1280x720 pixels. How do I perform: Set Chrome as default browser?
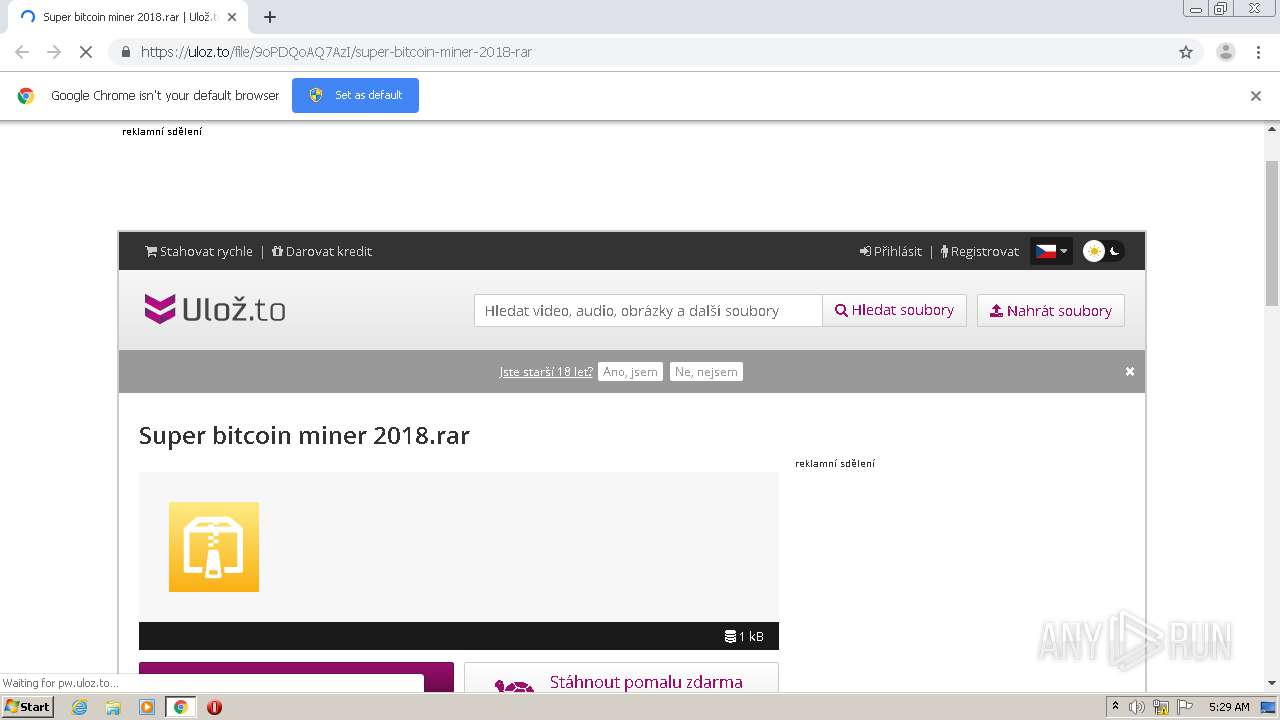click(x=355, y=95)
